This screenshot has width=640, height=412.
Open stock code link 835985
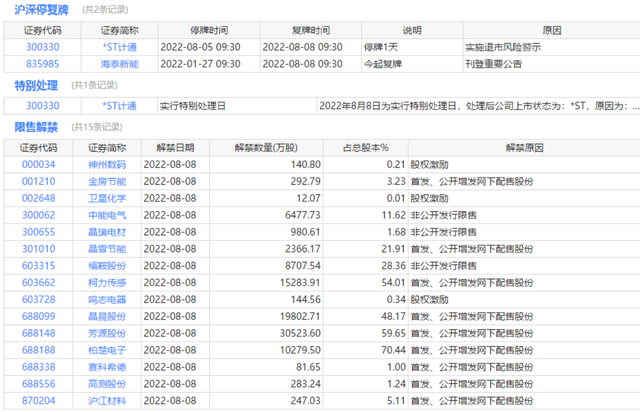tap(42, 64)
